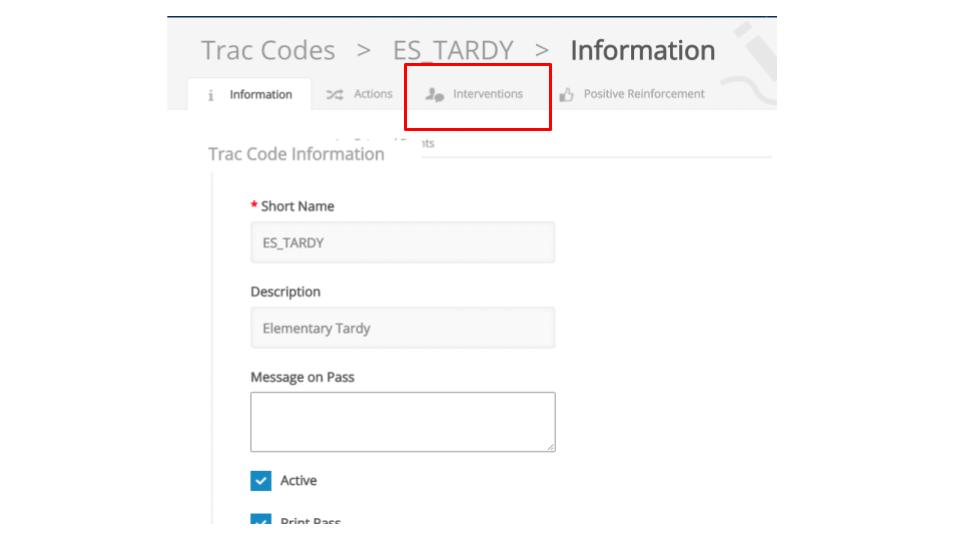This screenshot has height=540, width=960.
Task: Click the shuffle arrows icon beside Actions
Action: click(335, 94)
